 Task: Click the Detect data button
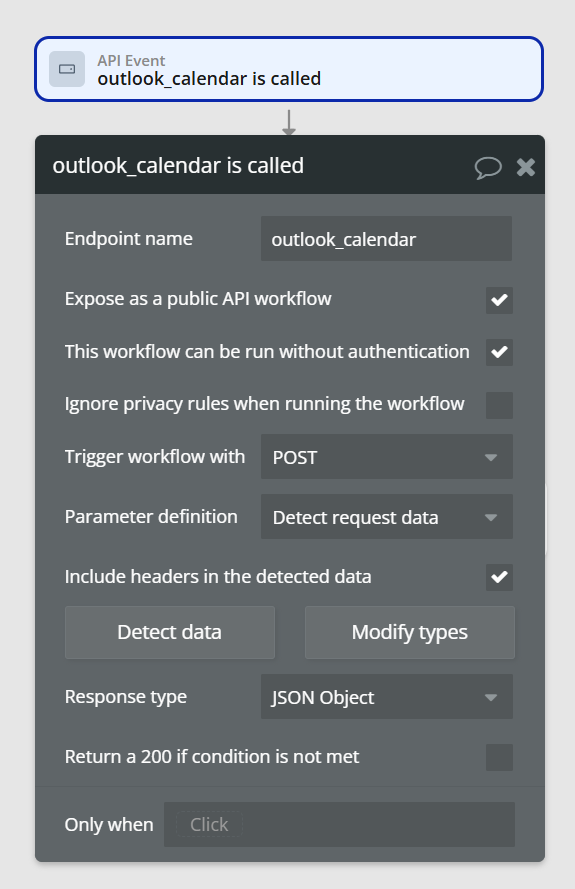click(x=170, y=632)
